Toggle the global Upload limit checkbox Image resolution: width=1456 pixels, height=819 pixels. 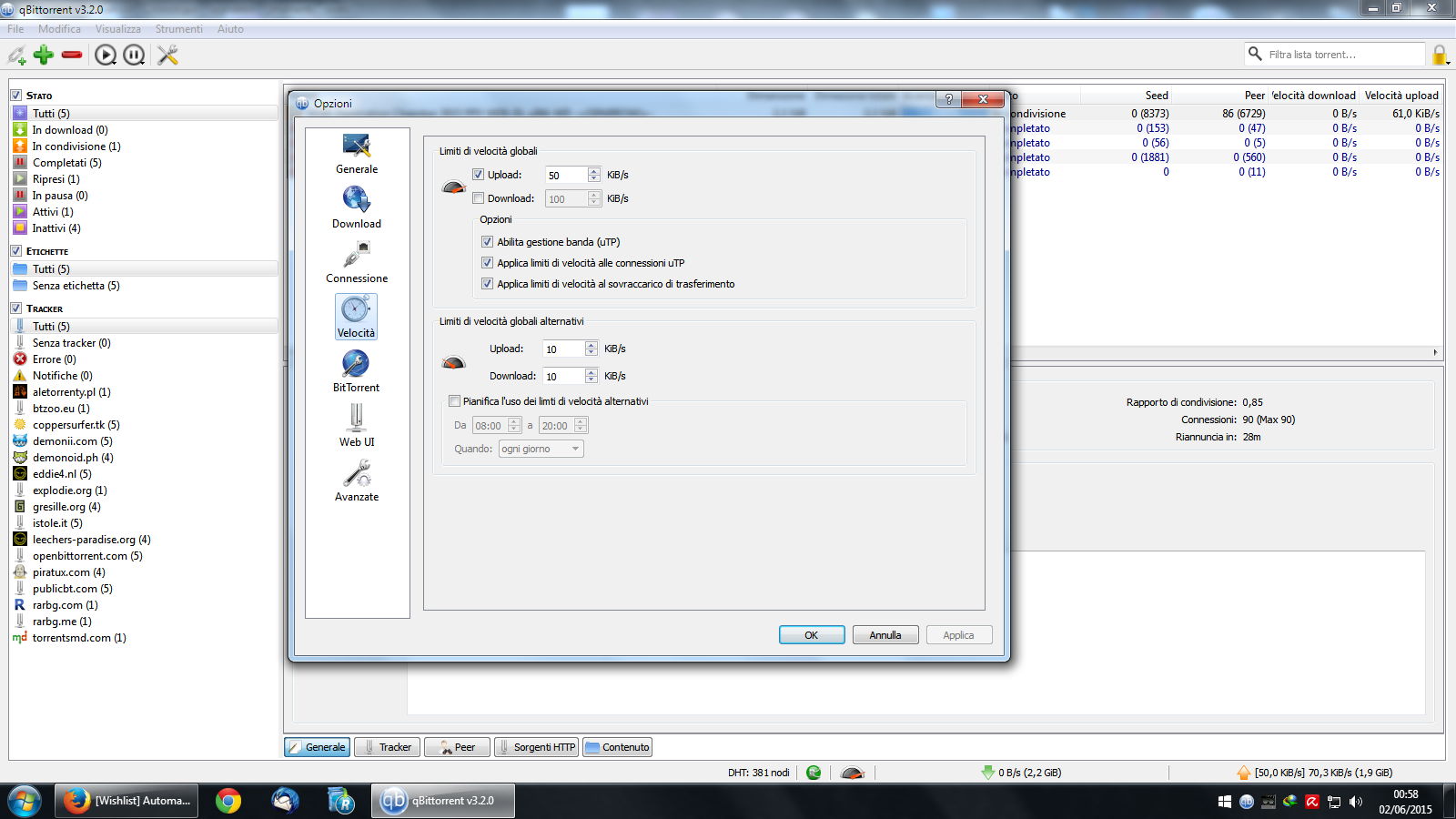click(x=479, y=175)
